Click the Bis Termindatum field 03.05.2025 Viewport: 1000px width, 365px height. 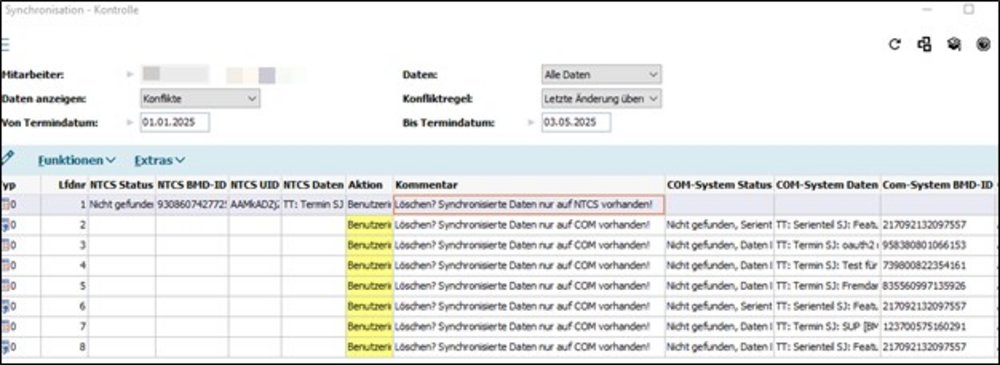tap(576, 123)
